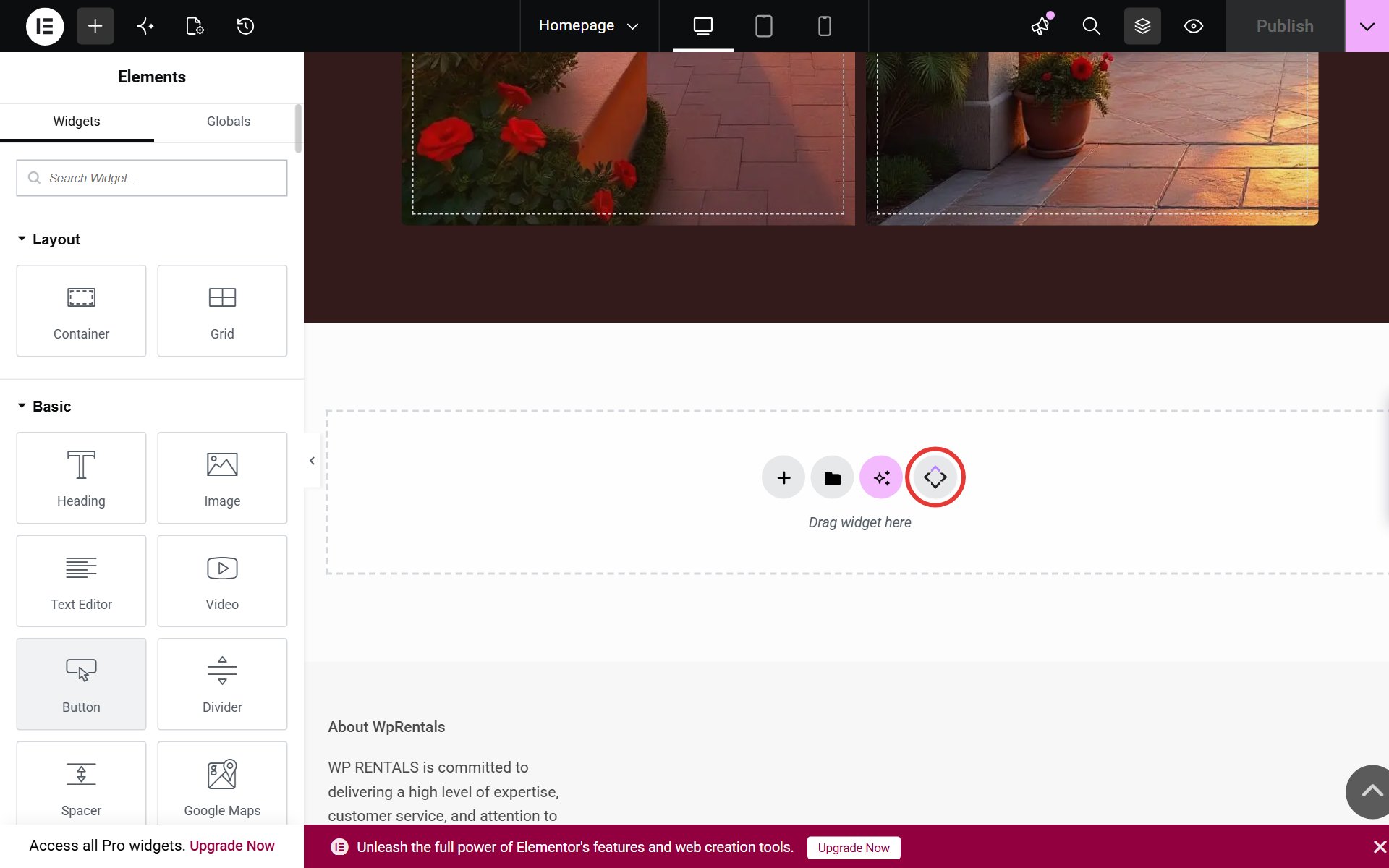Switch to the Globals tab
The height and width of the screenshot is (868, 1389).
click(229, 122)
